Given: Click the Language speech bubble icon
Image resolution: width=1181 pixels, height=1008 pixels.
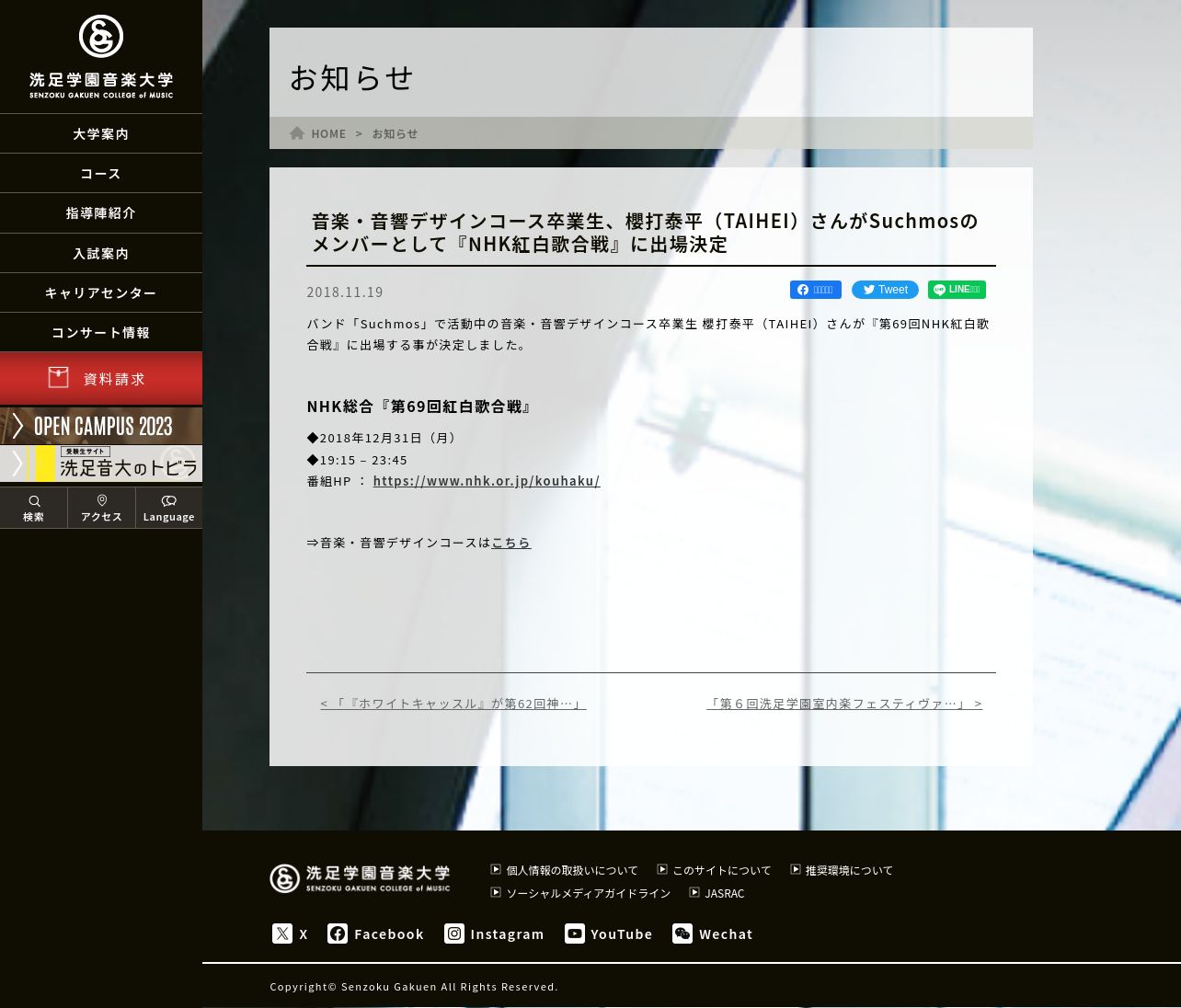Looking at the screenshot, I should (x=169, y=501).
